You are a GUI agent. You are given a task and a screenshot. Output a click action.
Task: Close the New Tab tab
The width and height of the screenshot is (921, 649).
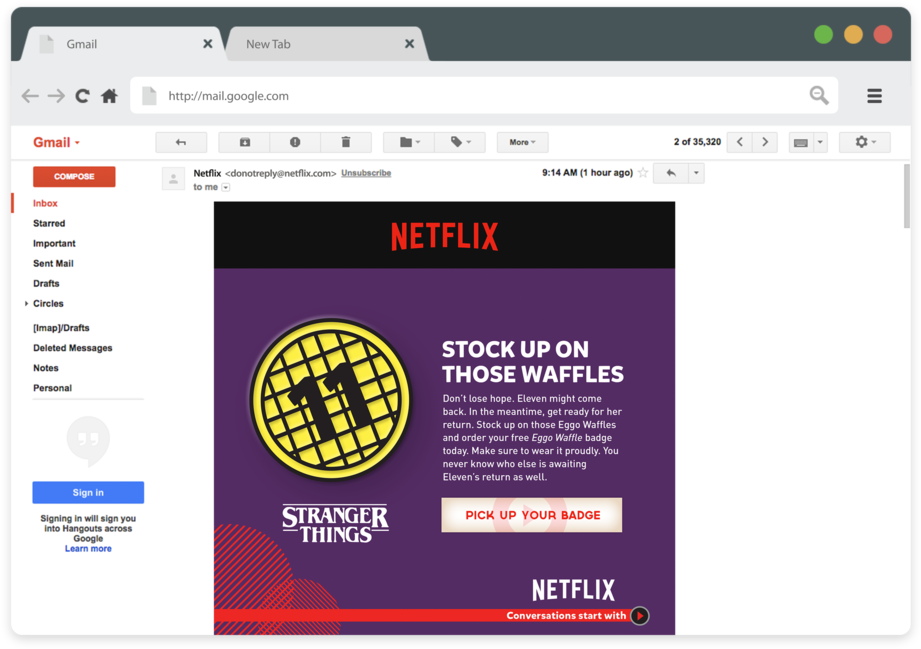409,44
